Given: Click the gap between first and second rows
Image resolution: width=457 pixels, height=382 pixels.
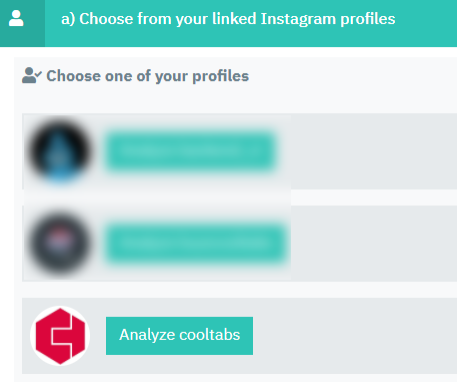Looking at the screenshot, I should pos(239,197).
